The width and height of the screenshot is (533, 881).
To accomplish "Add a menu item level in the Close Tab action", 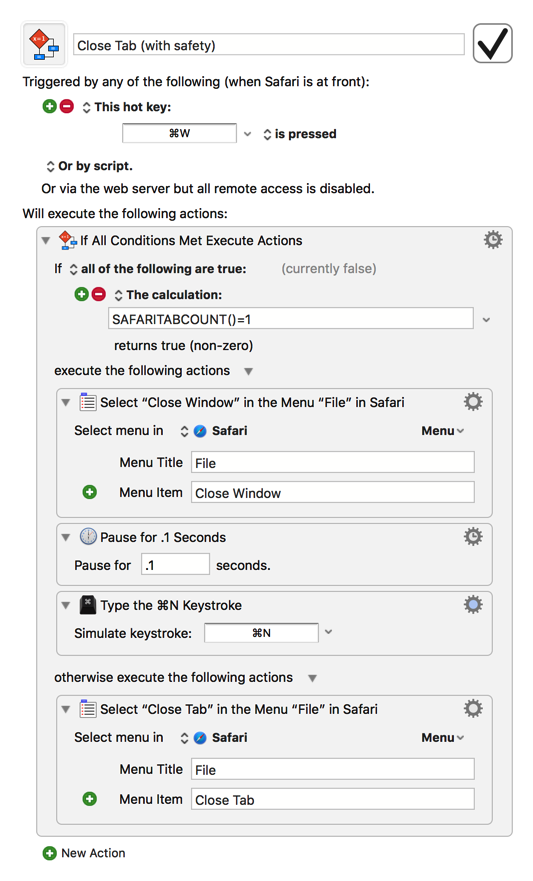I will point(89,799).
